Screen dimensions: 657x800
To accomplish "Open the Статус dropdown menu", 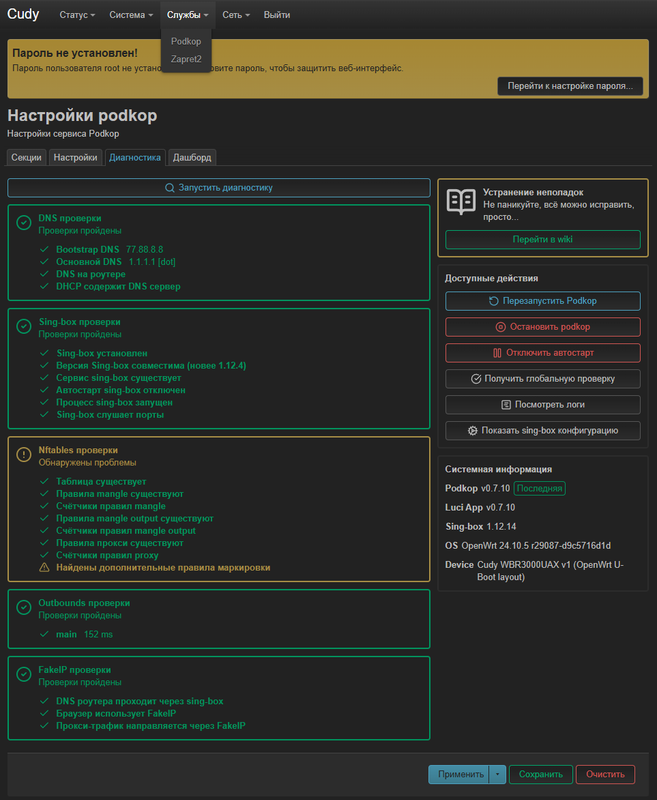I will (x=77, y=15).
